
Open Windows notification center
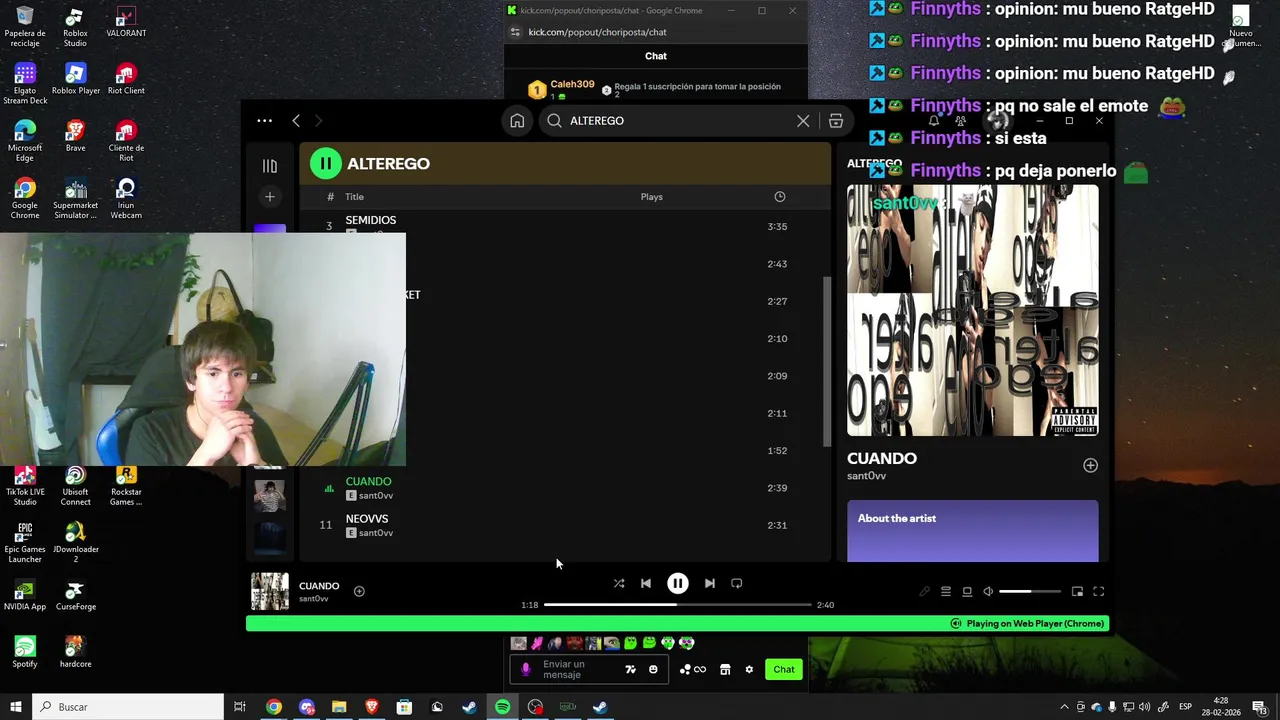(x=1259, y=707)
